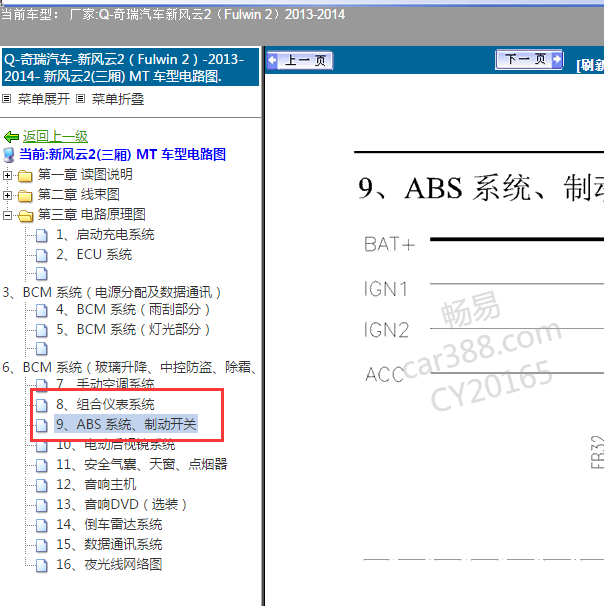Click page icon beside 14、倒车雷达系统

[x=42, y=525]
